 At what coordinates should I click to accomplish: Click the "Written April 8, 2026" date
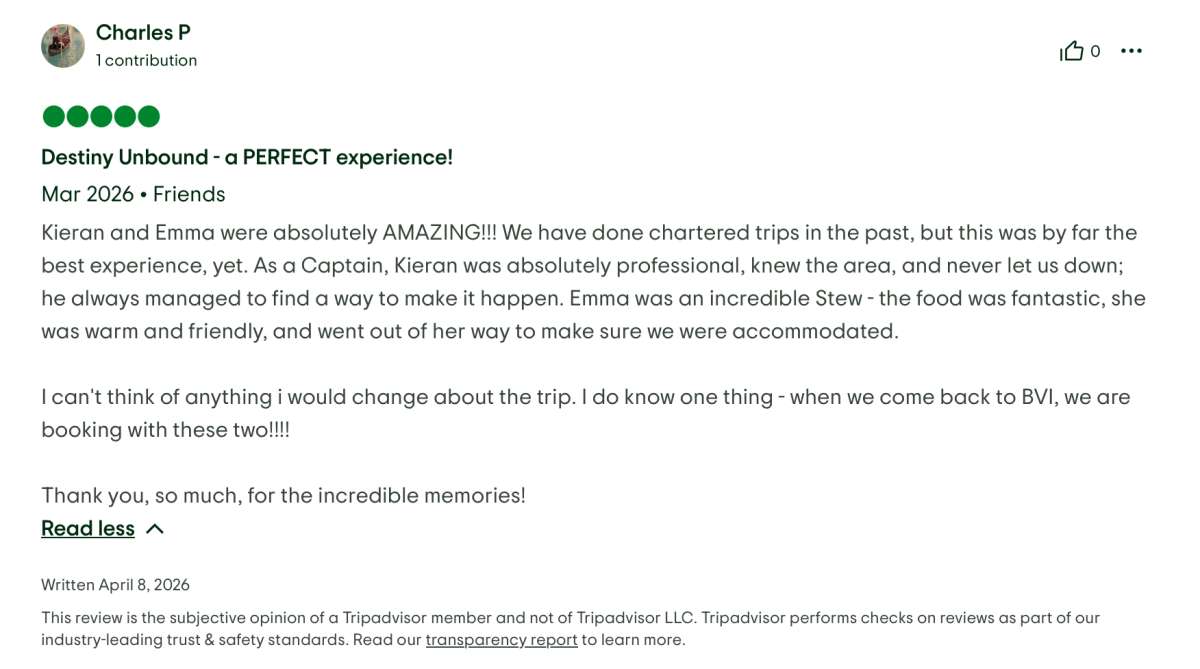tap(115, 585)
